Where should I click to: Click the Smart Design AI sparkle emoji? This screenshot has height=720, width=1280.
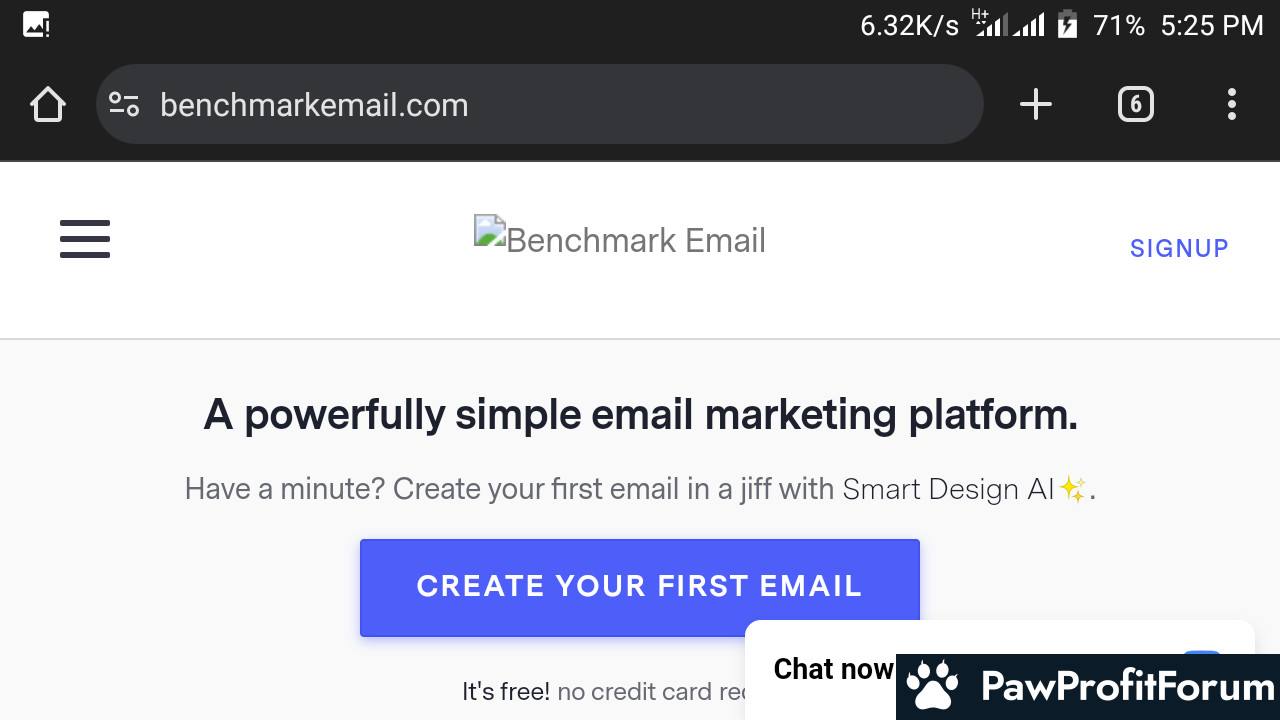[x=1072, y=489]
